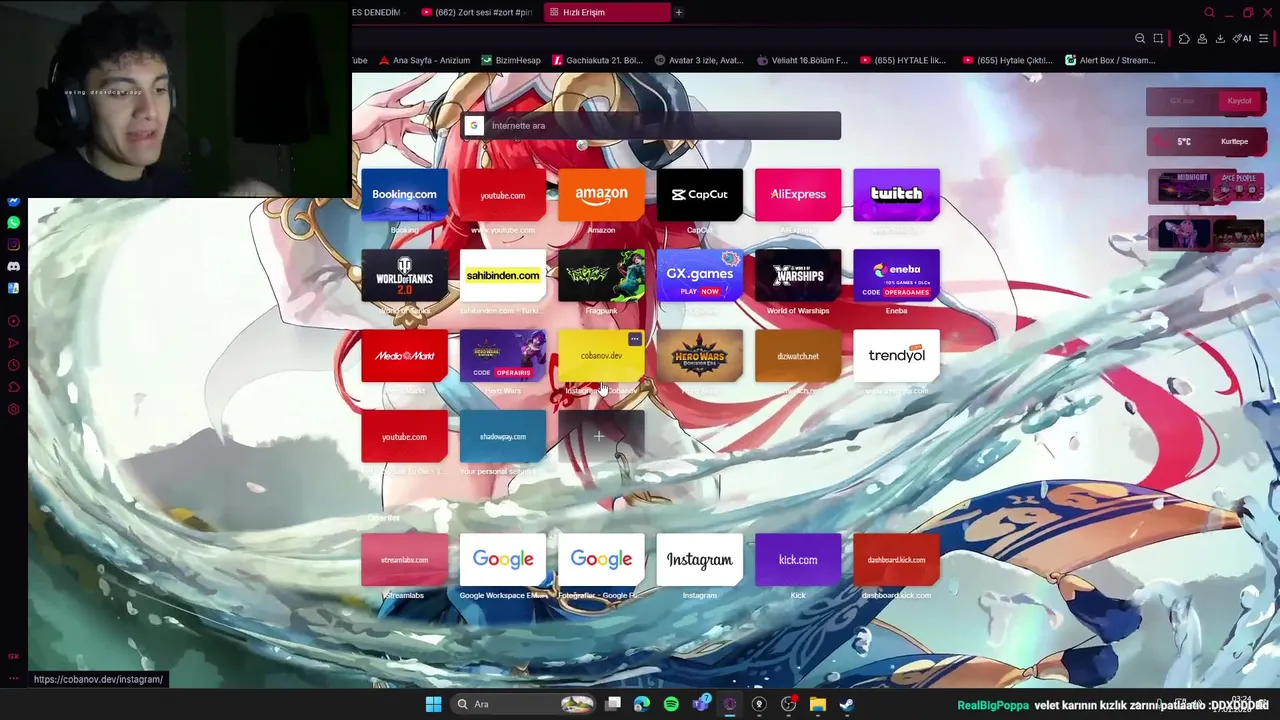
Task: Open the Eneba speed dial tile
Action: tap(896, 275)
